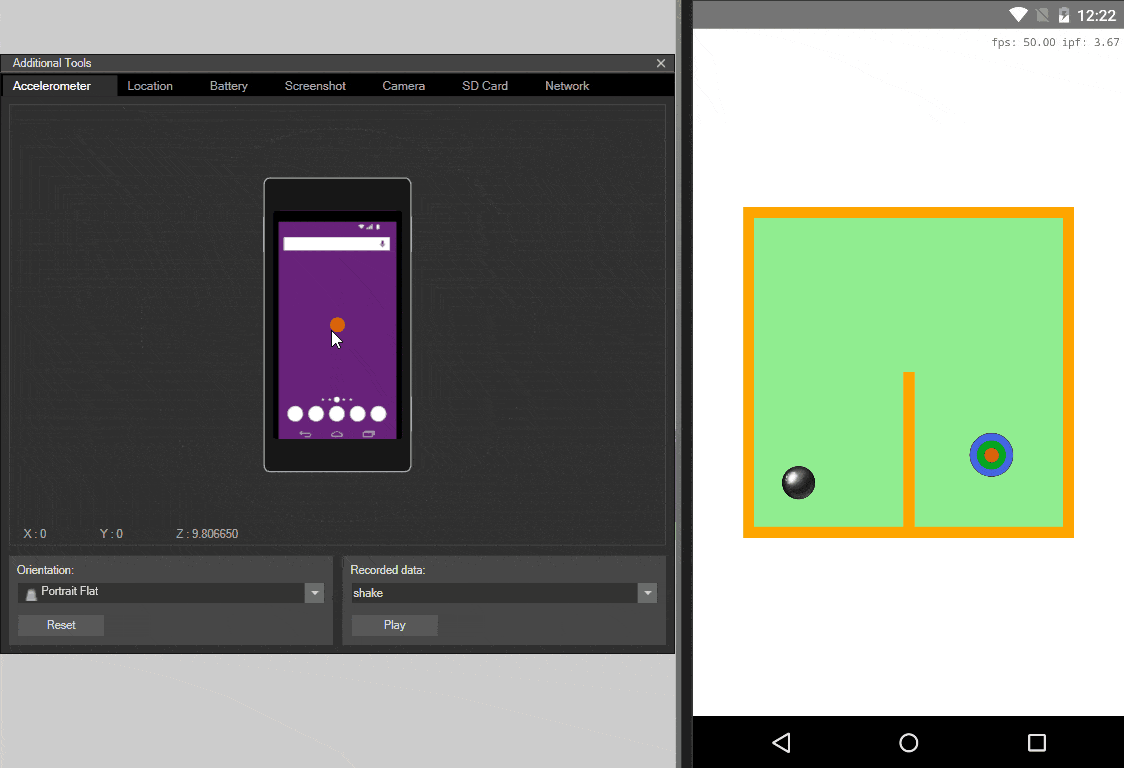Click the orange dot on the phone preview
This screenshot has width=1124, height=768.
(337, 324)
